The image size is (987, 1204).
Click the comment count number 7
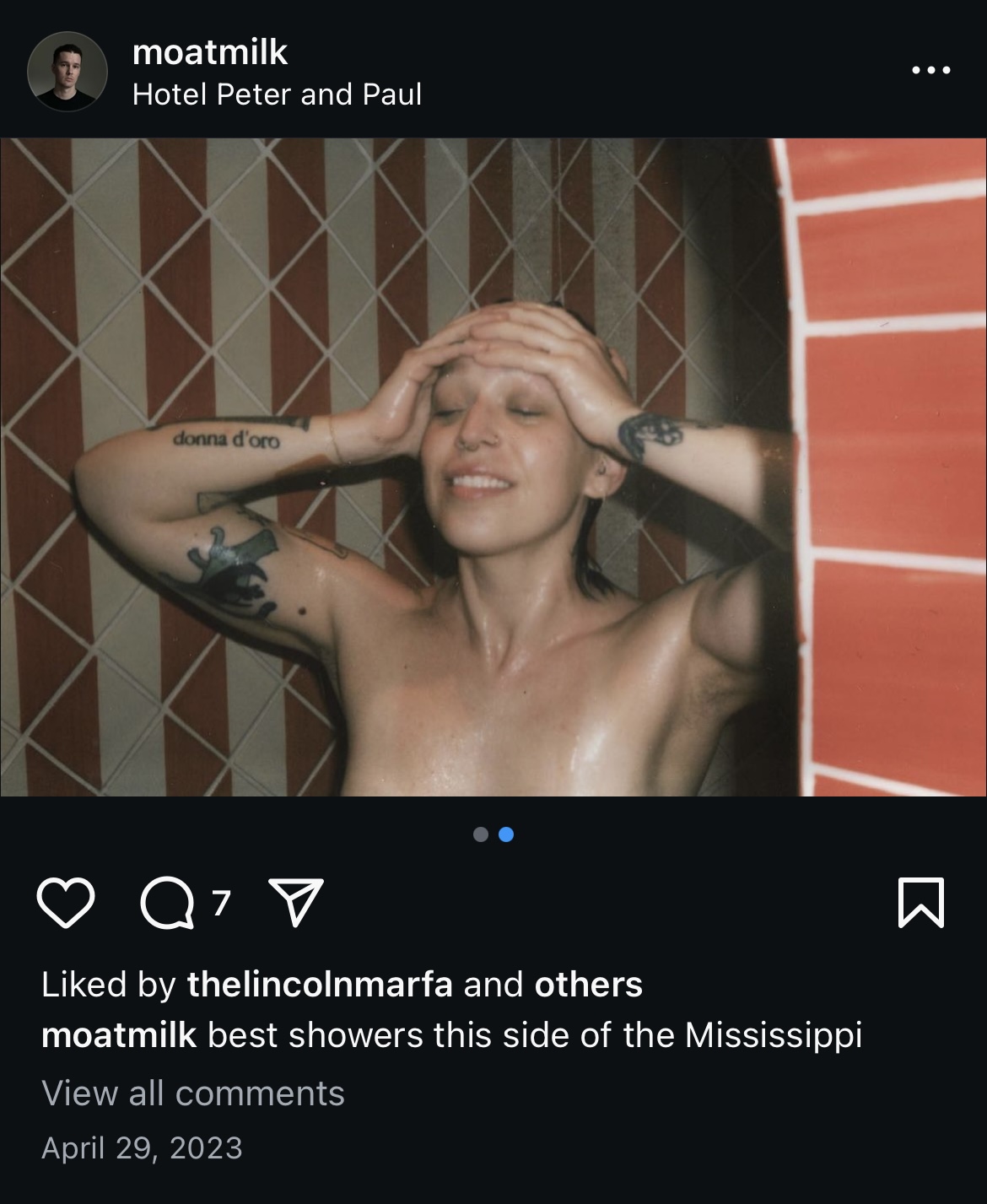(x=220, y=904)
